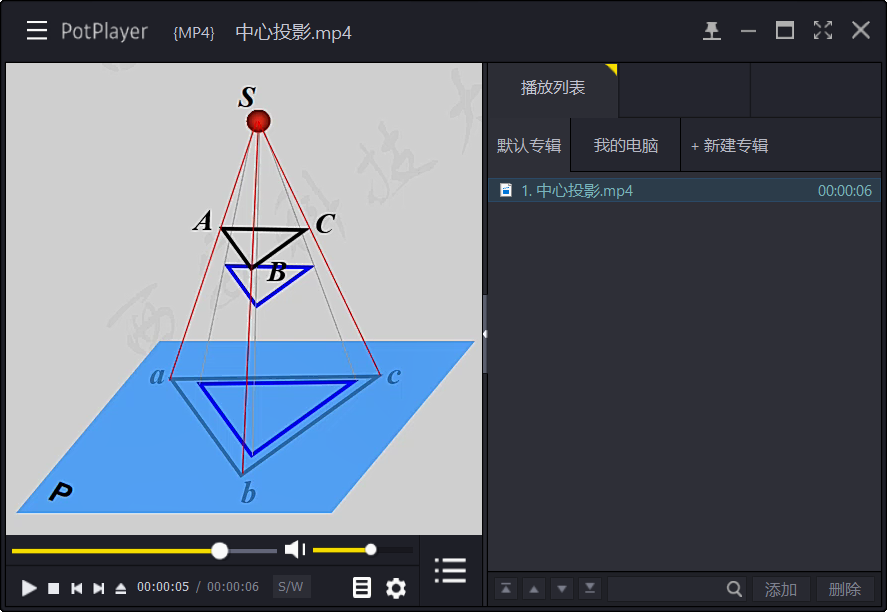The image size is (887, 612).
Task: Click the video seek bar handle
Action: pos(220,550)
